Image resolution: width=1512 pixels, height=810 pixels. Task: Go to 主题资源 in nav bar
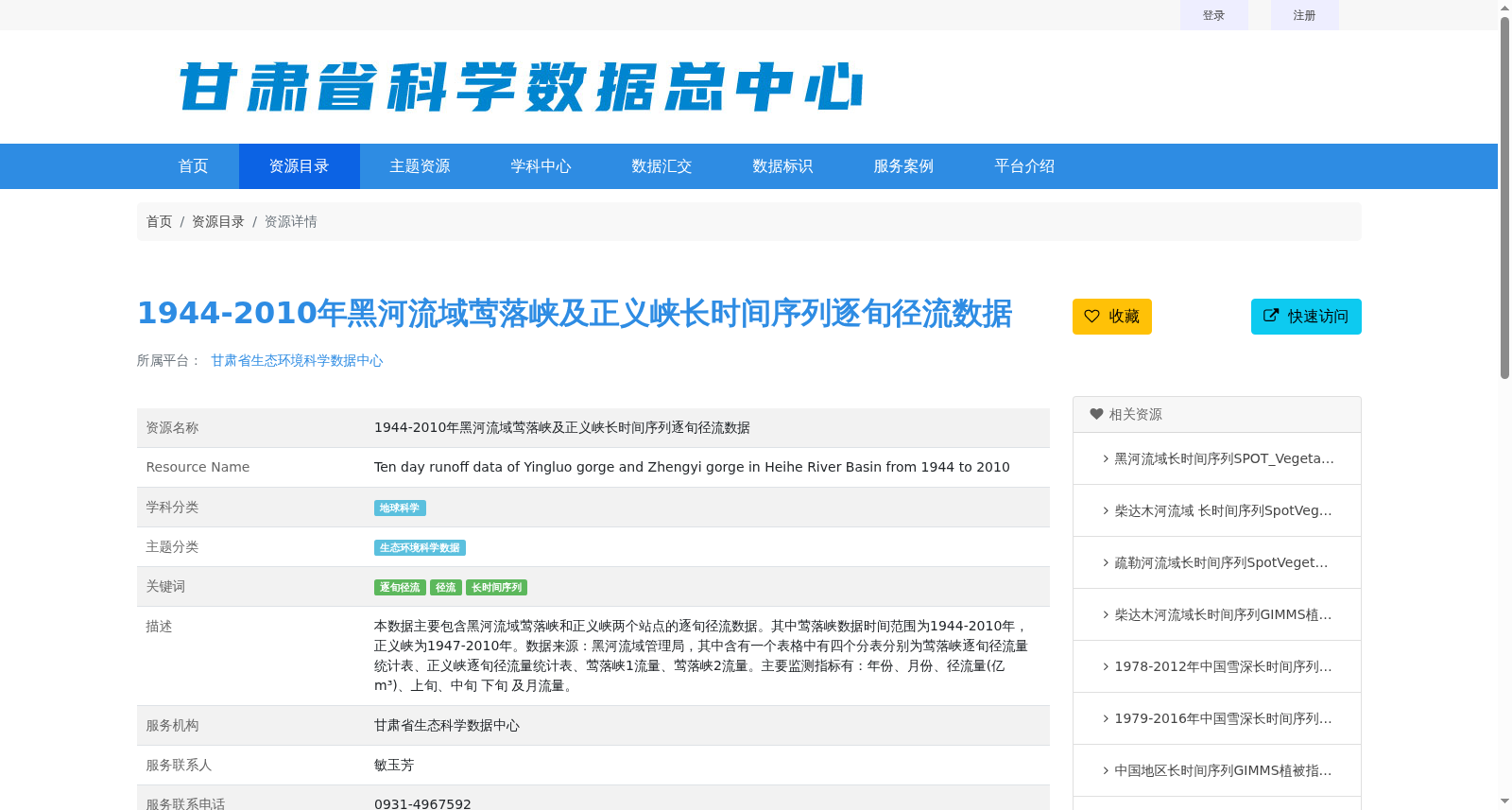(421, 166)
